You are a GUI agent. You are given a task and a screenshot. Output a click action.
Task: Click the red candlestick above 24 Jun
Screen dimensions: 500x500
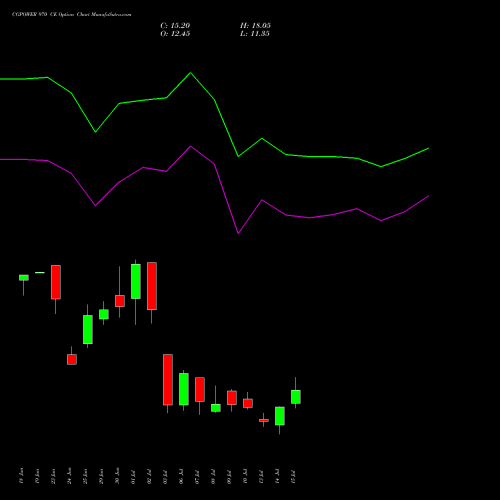tap(72, 359)
